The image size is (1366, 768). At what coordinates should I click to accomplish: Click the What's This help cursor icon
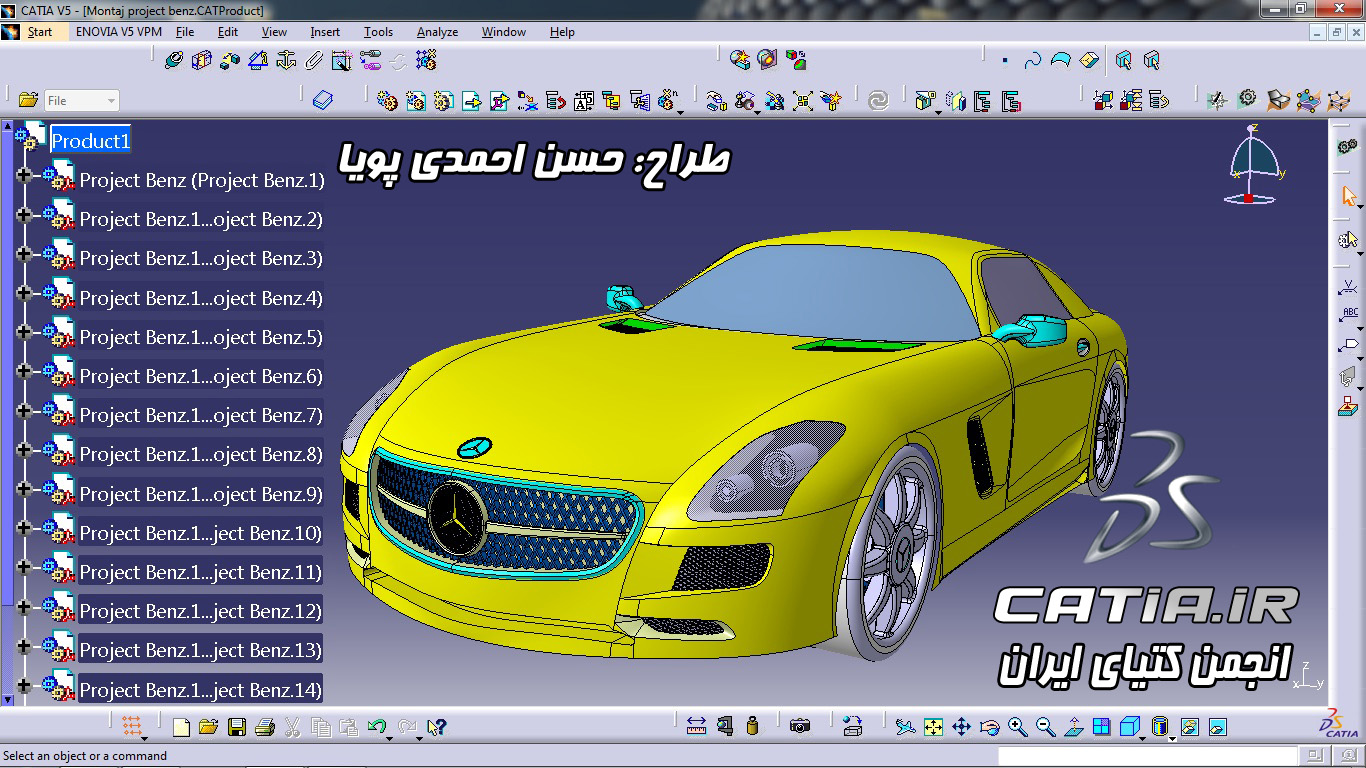[436, 727]
